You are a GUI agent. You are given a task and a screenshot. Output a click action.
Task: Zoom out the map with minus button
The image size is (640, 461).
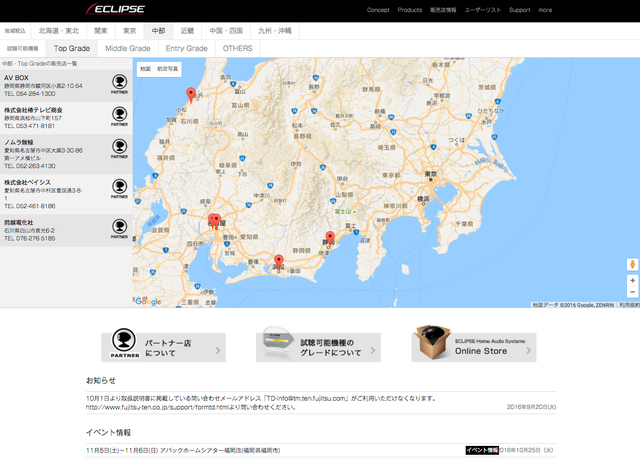[632, 292]
